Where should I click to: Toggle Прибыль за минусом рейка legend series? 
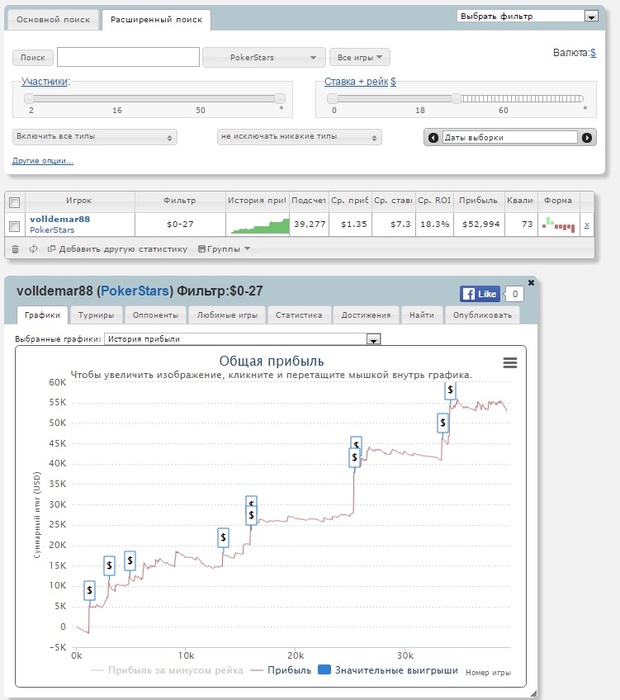point(167,670)
